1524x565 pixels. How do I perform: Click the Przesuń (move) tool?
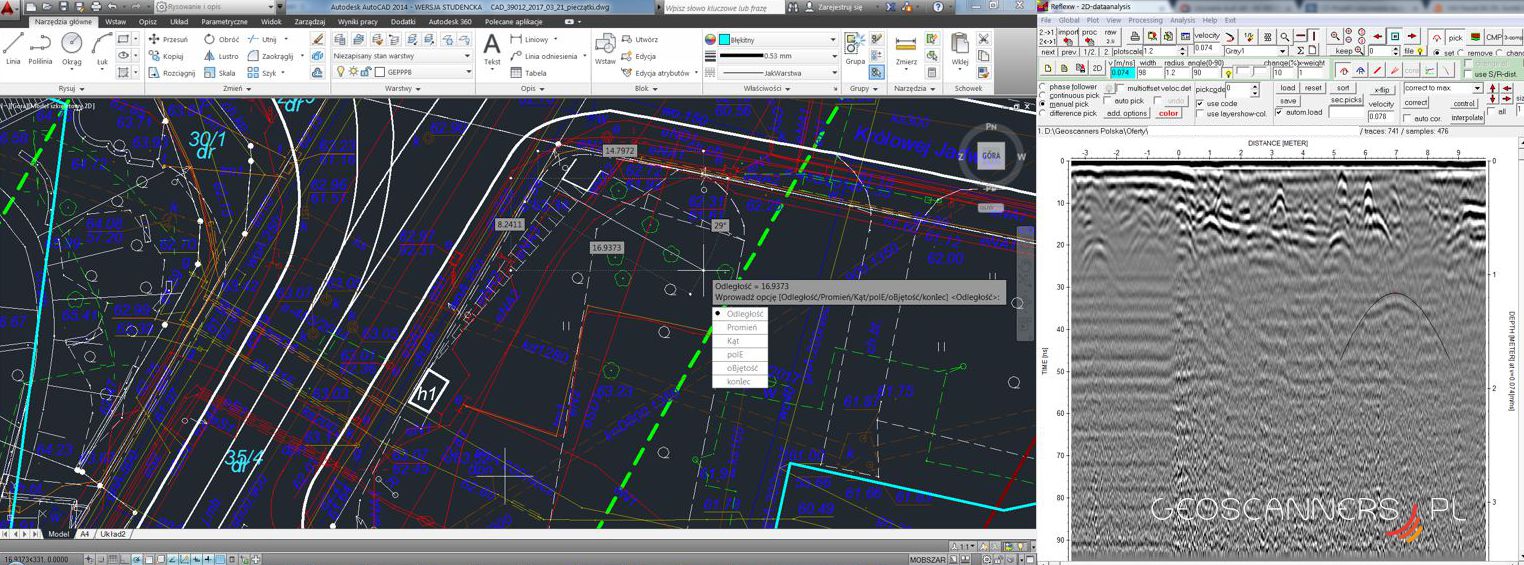(x=168, y=39)
